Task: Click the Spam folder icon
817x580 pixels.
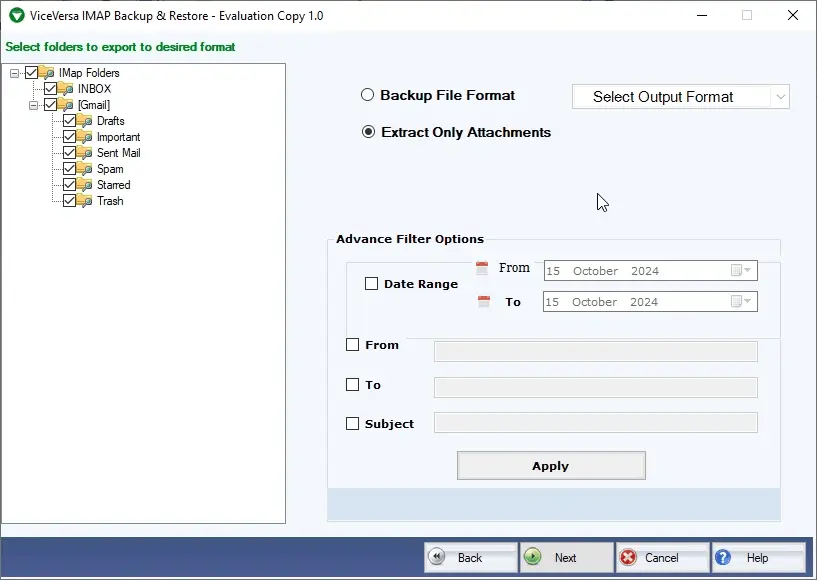Action: [84, 169]
